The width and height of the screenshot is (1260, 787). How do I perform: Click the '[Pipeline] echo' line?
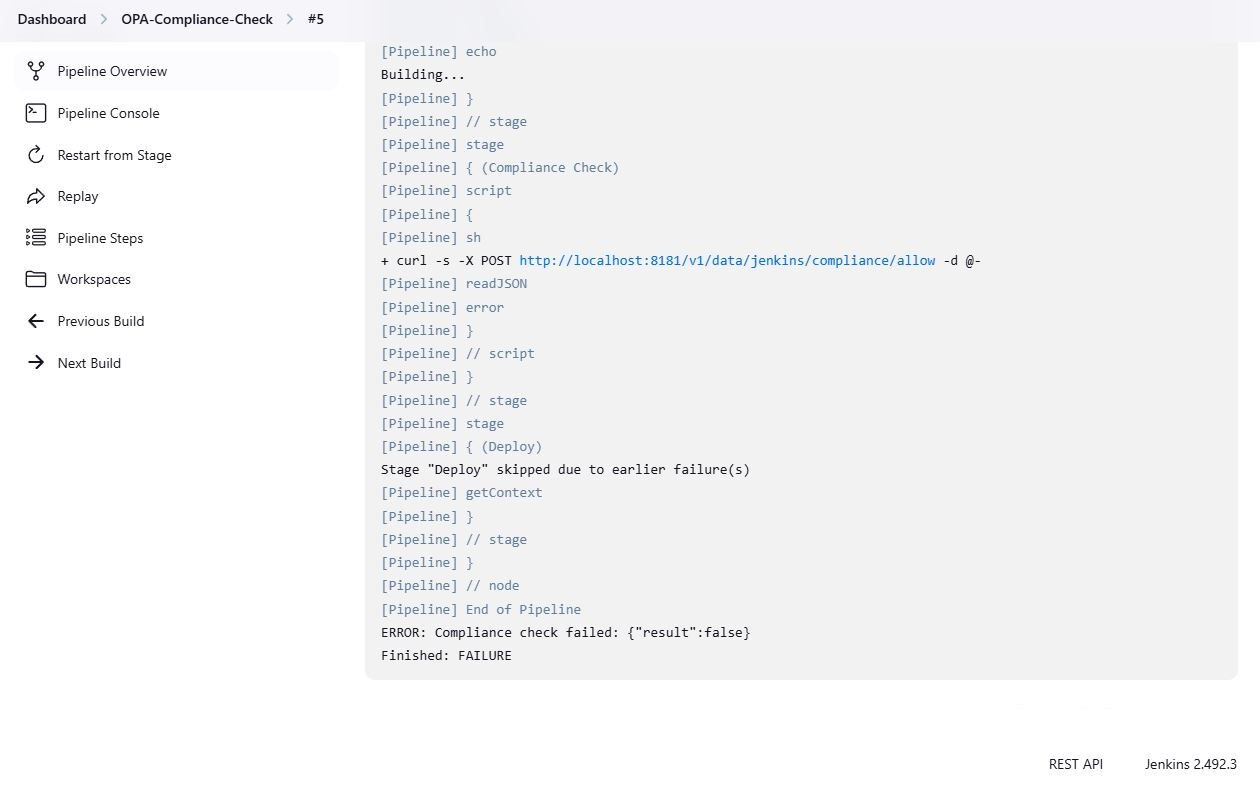tap(439, 52)
